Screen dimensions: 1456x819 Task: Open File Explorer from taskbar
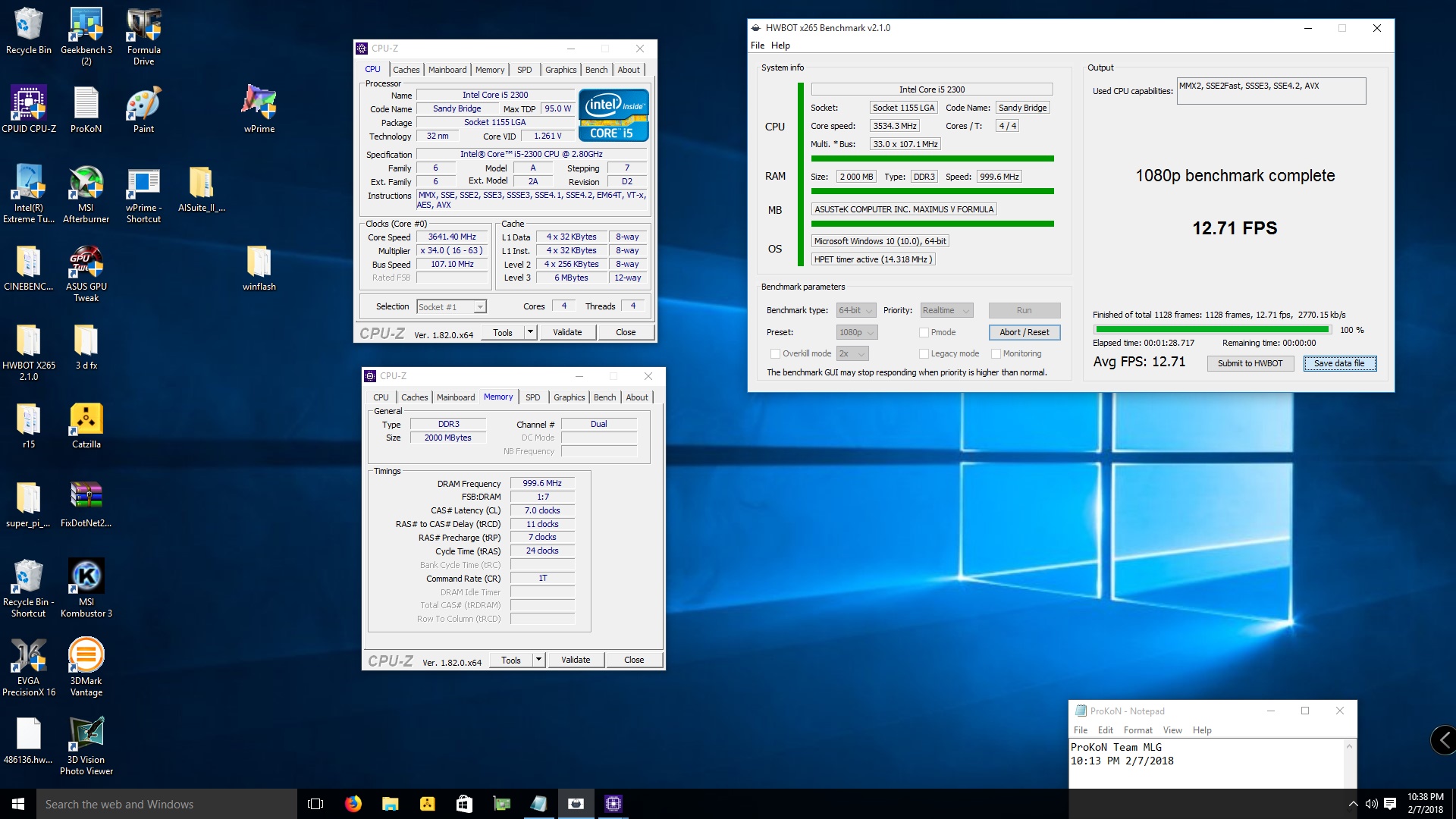click(x=390, y=804)
